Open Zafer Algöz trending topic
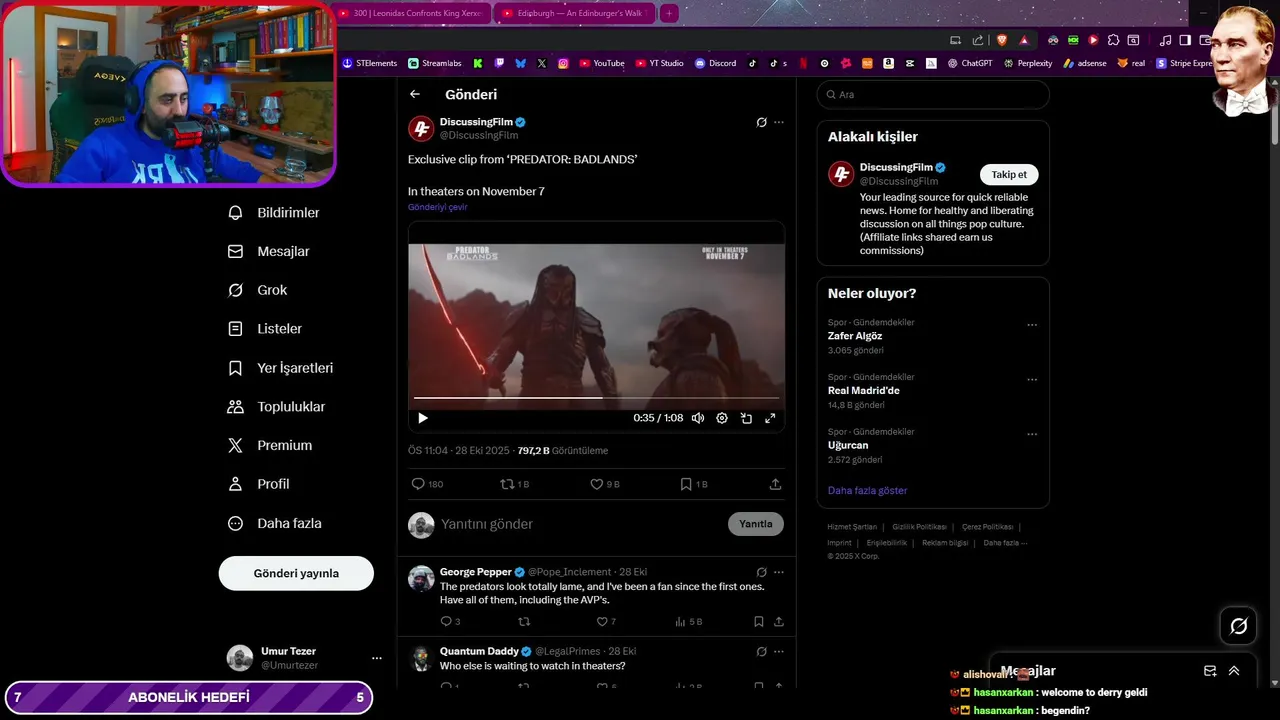The width and height of the screenshot is (1280, 720). 855,336
